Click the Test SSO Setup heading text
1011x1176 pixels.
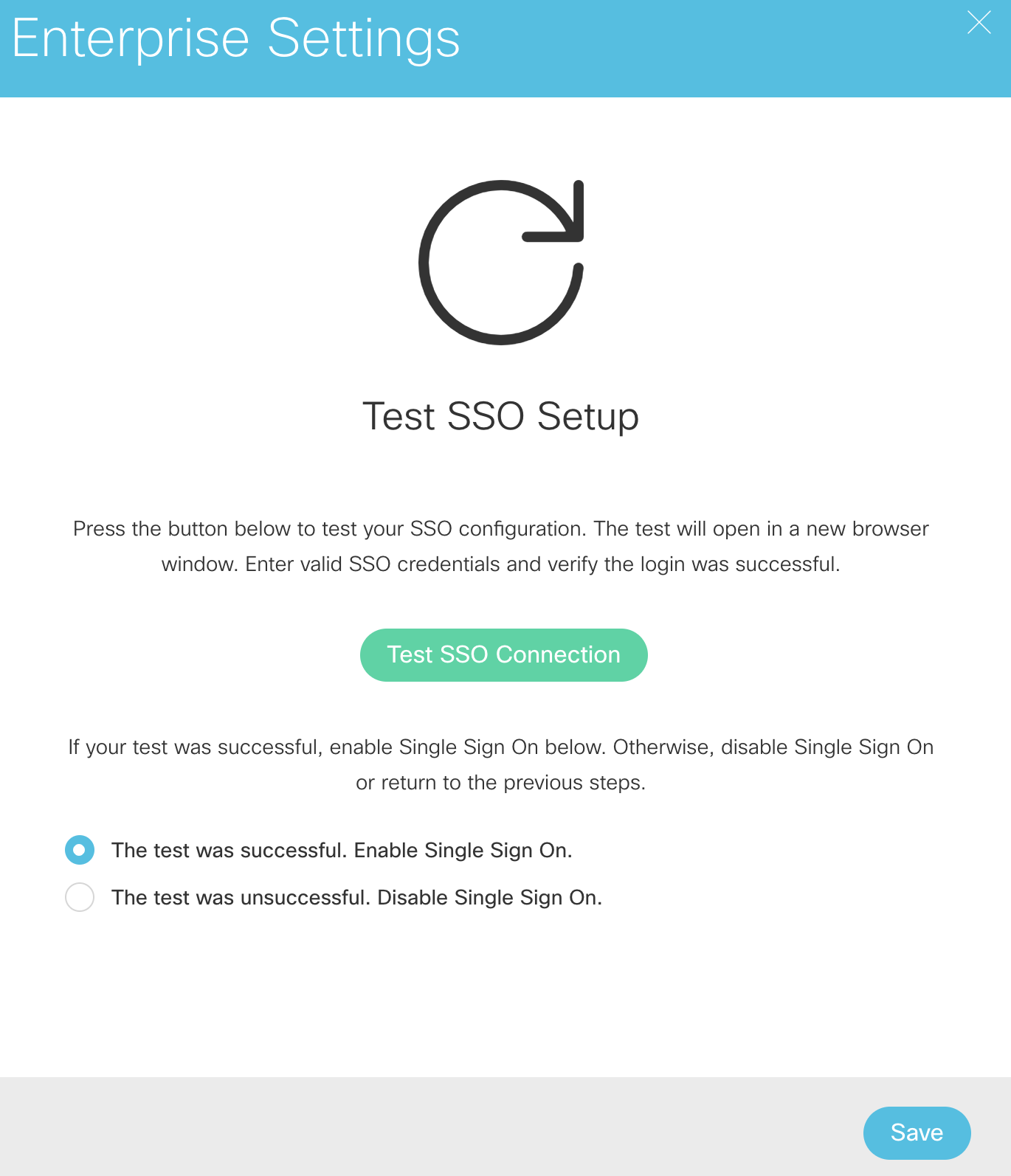(501, 415)
